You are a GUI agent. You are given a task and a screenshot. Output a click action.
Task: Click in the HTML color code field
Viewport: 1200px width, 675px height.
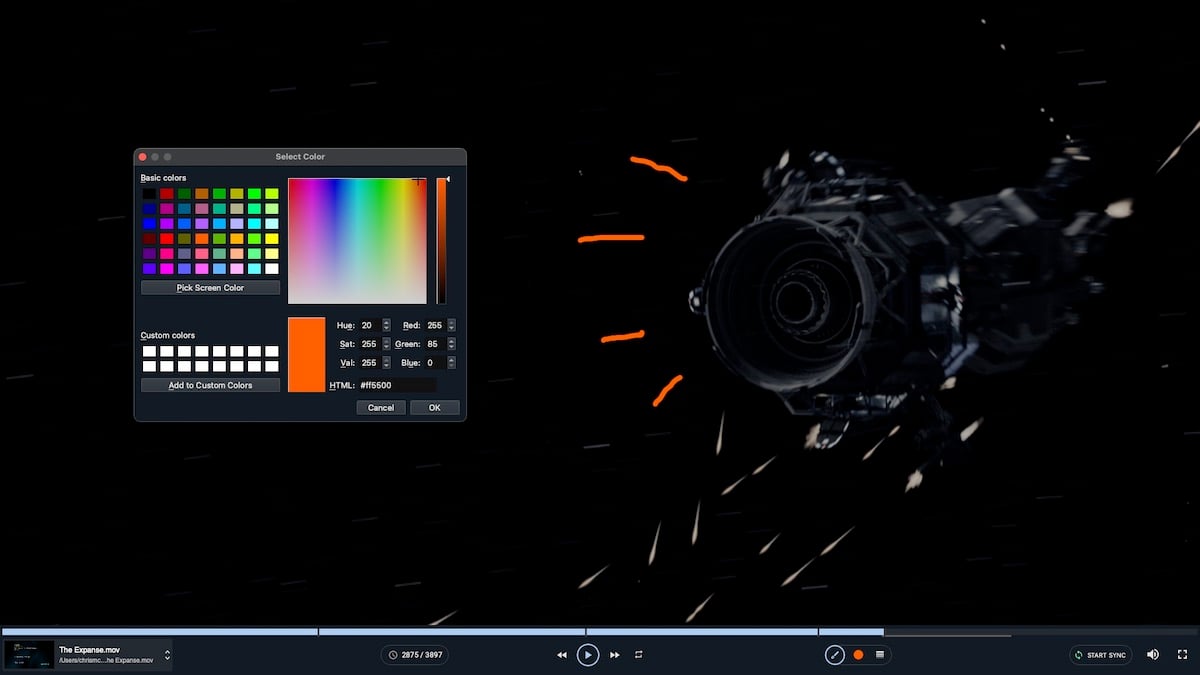click(397, 385)
